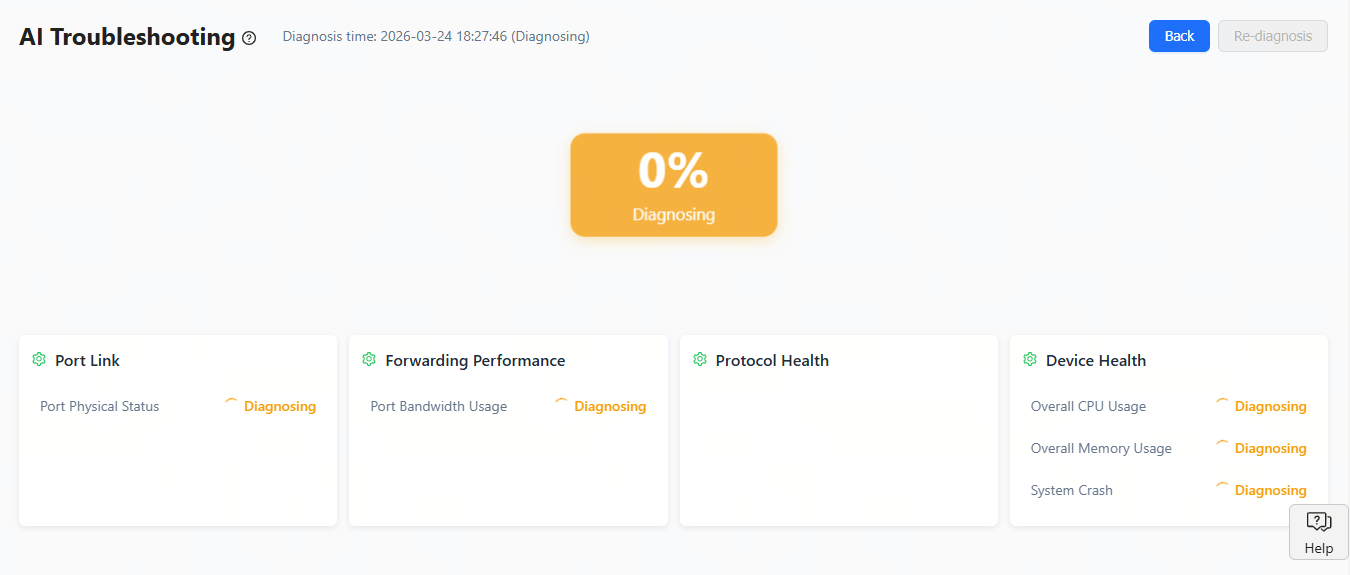
Task: Click the gear icon beside Device Health
Action: pyautogui.click(x=1030, y=359)
